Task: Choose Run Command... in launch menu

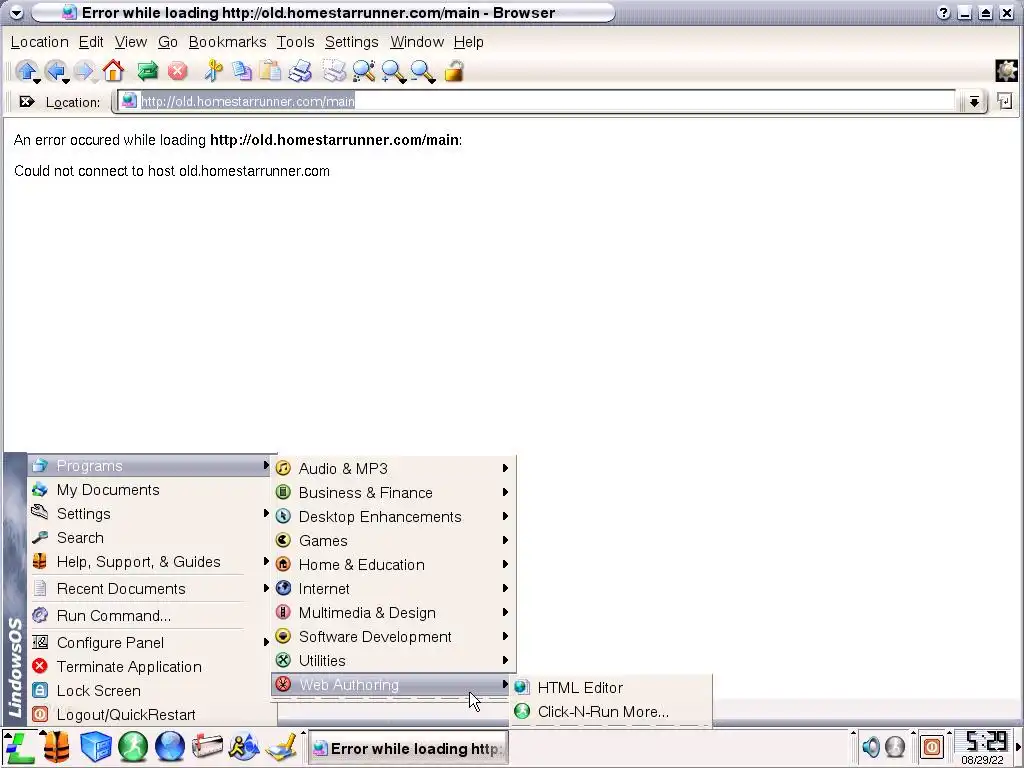Action: tap(149, 616)
